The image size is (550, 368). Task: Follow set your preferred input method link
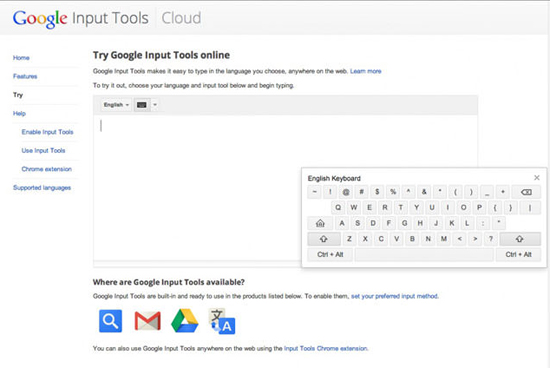(394, 296)
